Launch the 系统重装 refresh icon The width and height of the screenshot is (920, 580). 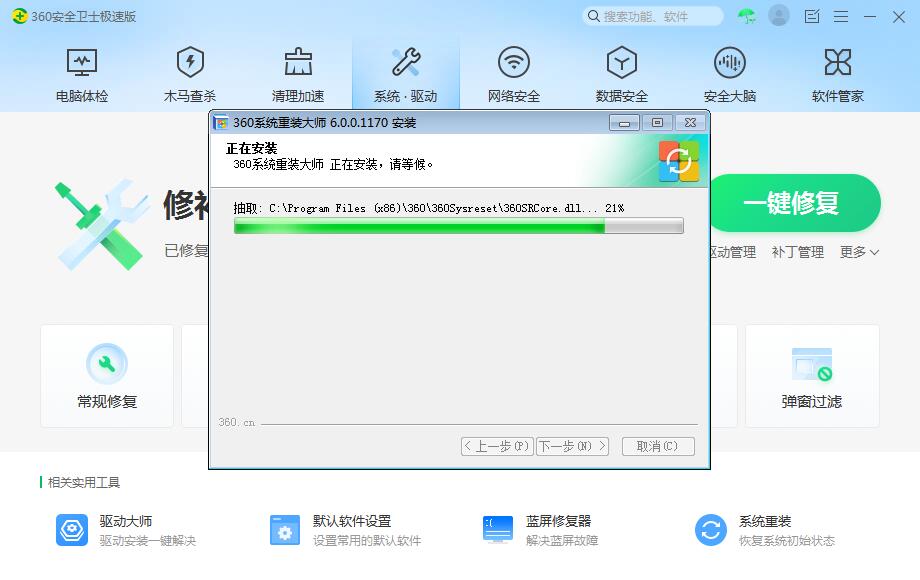click(711, 530)
